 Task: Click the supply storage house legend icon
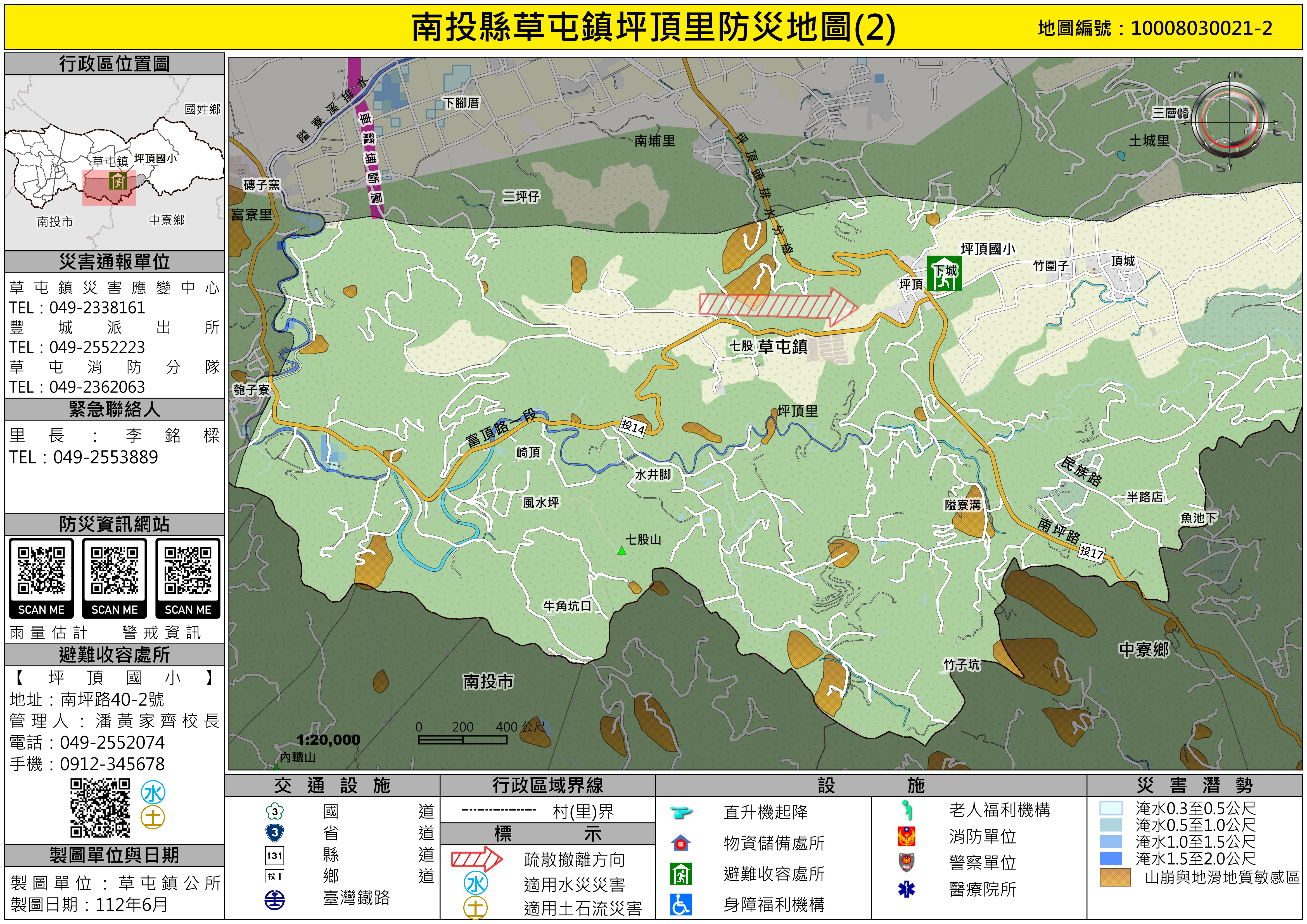(x=681, y=843)
